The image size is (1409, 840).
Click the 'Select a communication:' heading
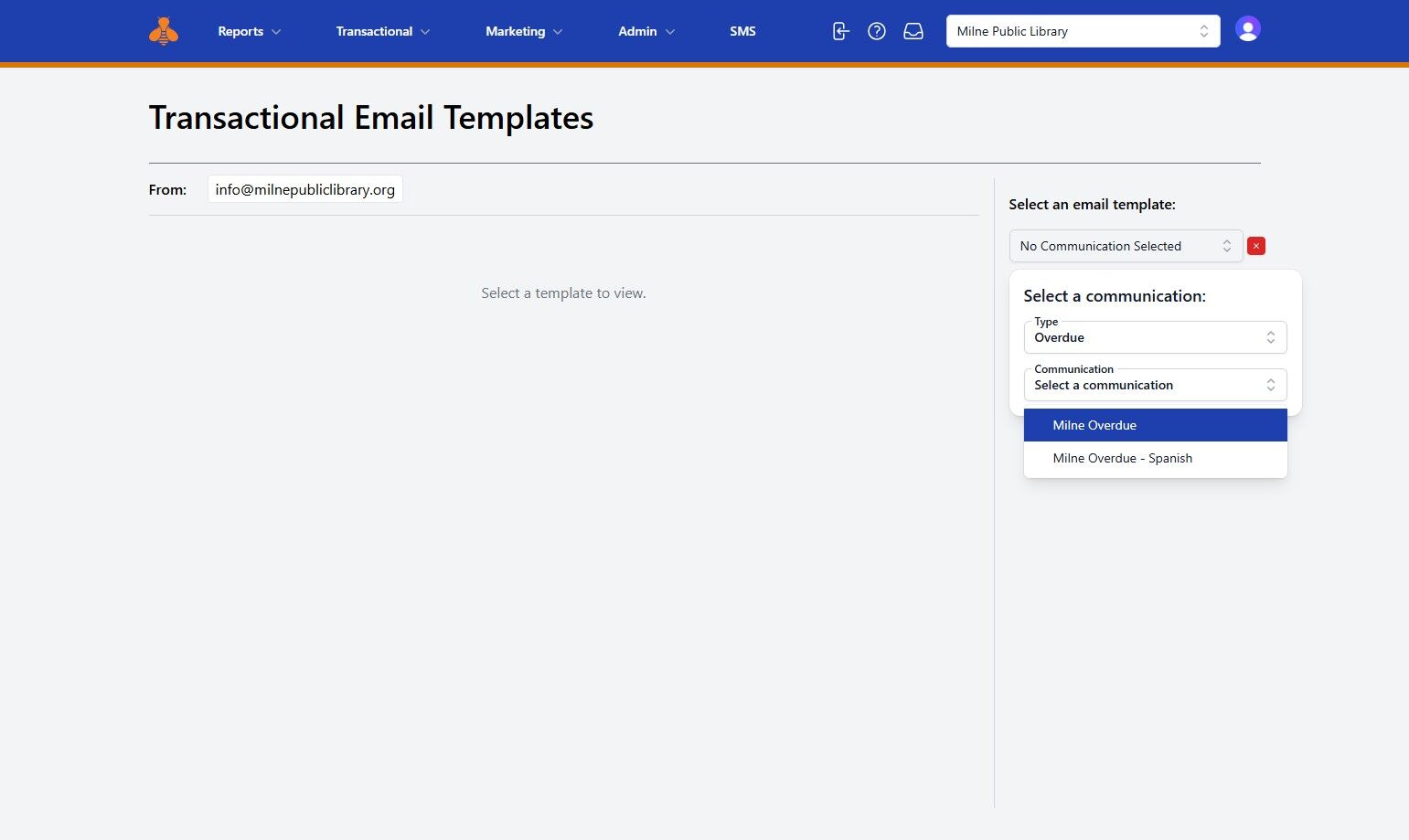tap(1115, 296)
